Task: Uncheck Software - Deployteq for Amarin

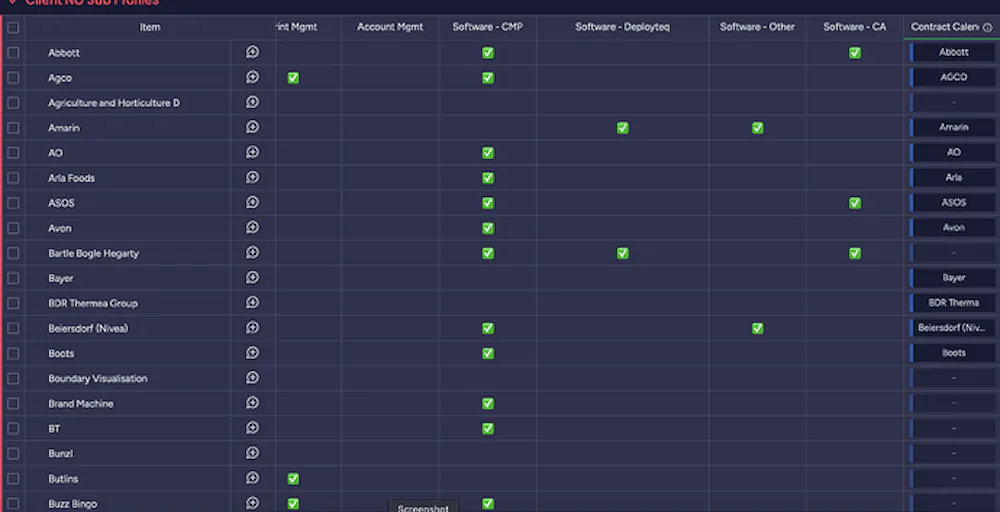Action: click(622, 128)
